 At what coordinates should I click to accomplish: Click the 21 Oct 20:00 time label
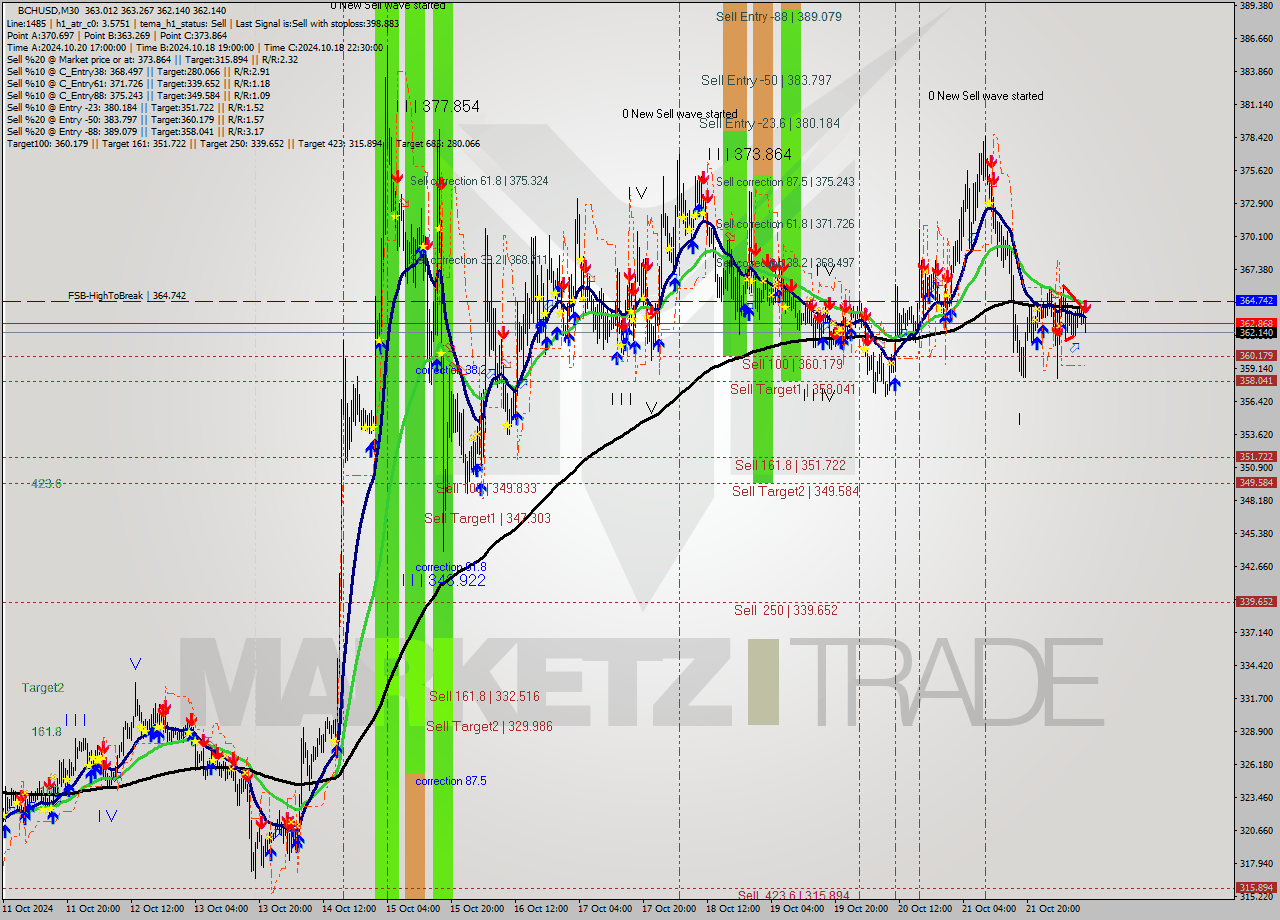click(x=1053, y=909)
